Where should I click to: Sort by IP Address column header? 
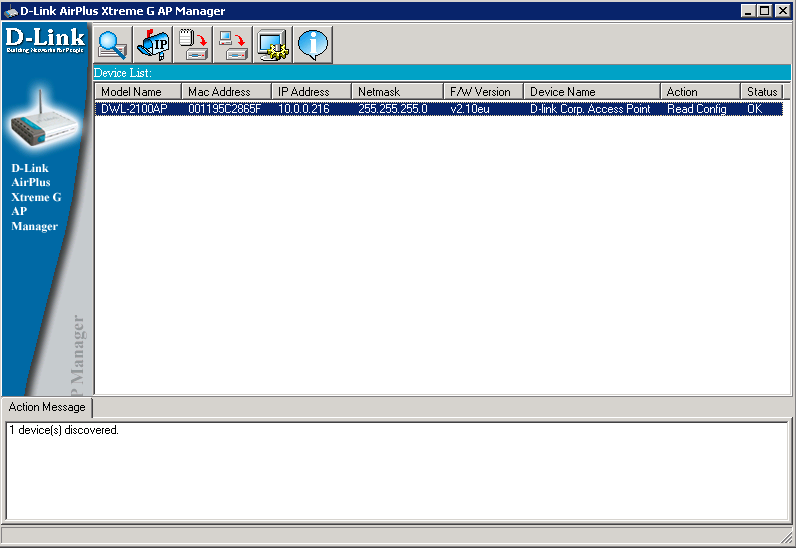point(312,92)
